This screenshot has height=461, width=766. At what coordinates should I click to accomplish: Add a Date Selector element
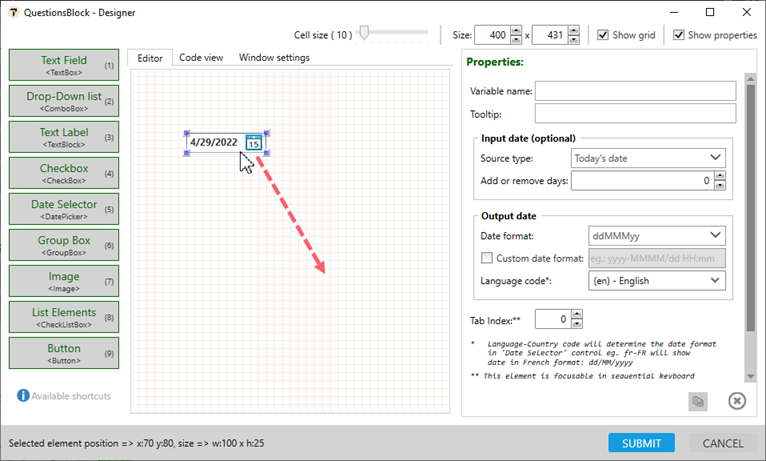pyautogui.click(x=64, y=209)
